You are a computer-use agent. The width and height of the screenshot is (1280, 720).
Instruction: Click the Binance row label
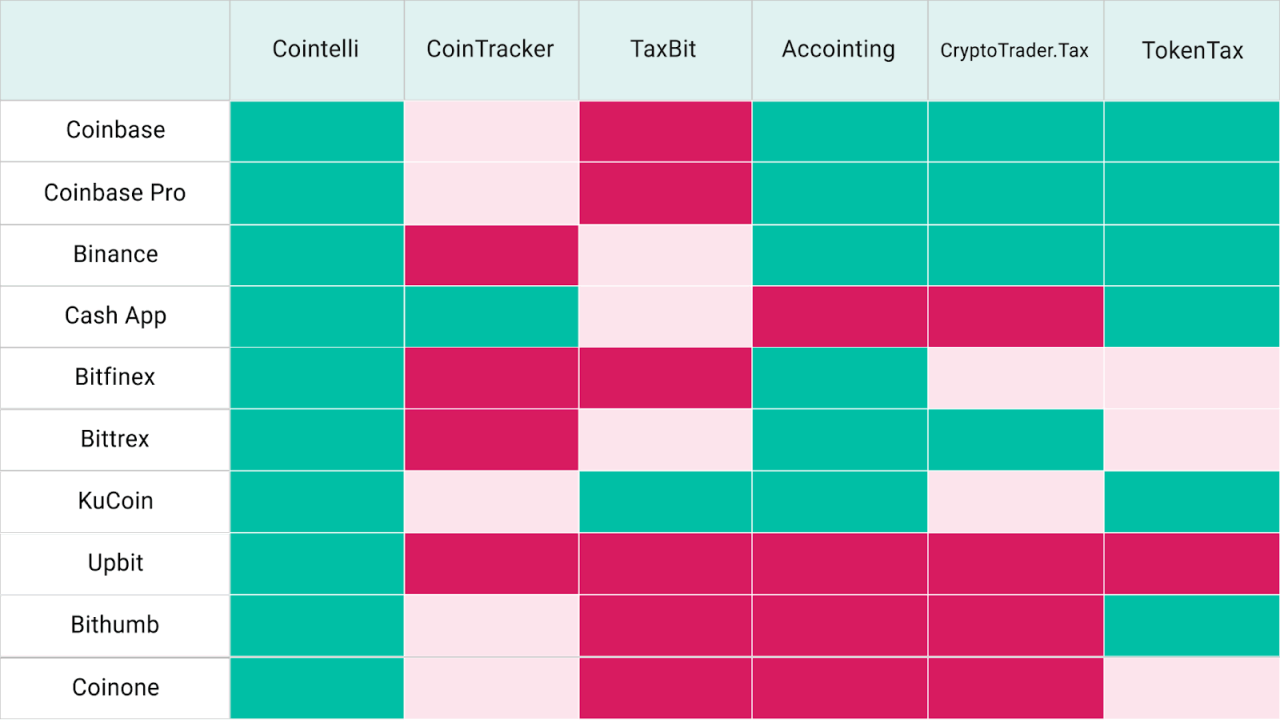[x=115, y=254]
